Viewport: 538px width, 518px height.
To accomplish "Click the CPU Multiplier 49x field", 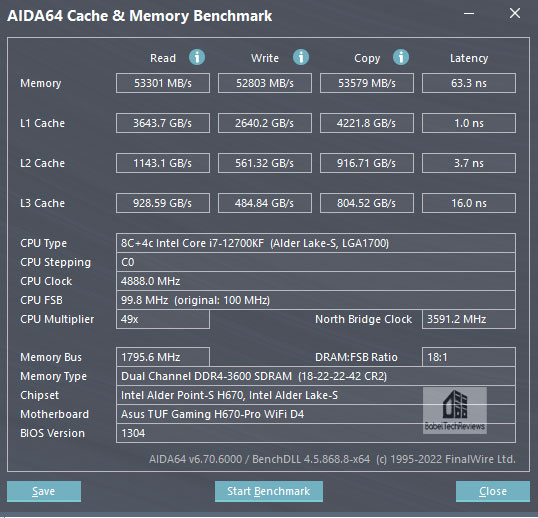I will (163, 319).
